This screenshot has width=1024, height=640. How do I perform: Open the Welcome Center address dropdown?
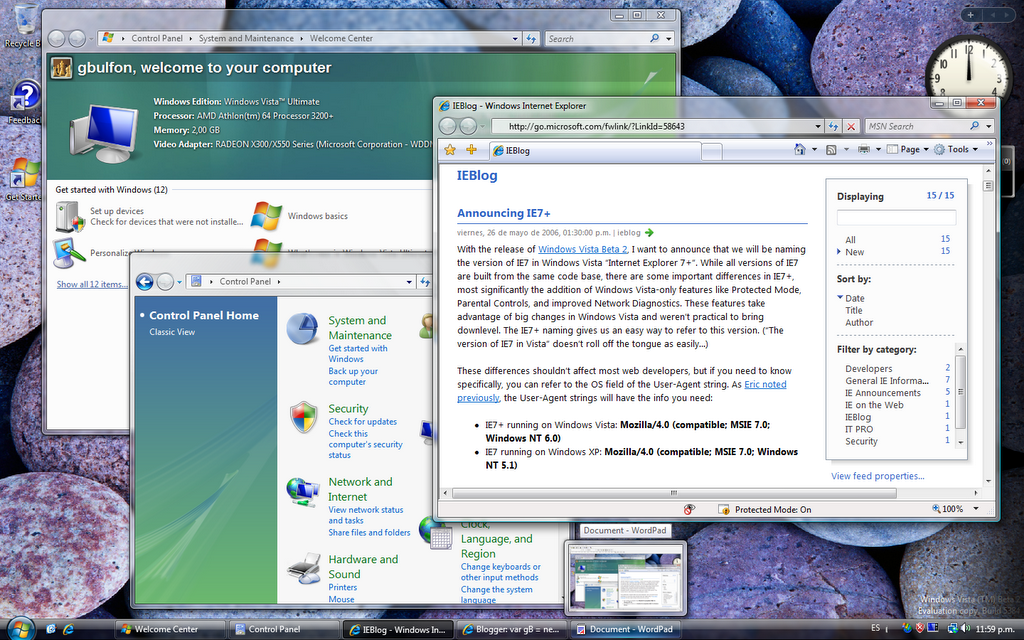coord(515,39)
